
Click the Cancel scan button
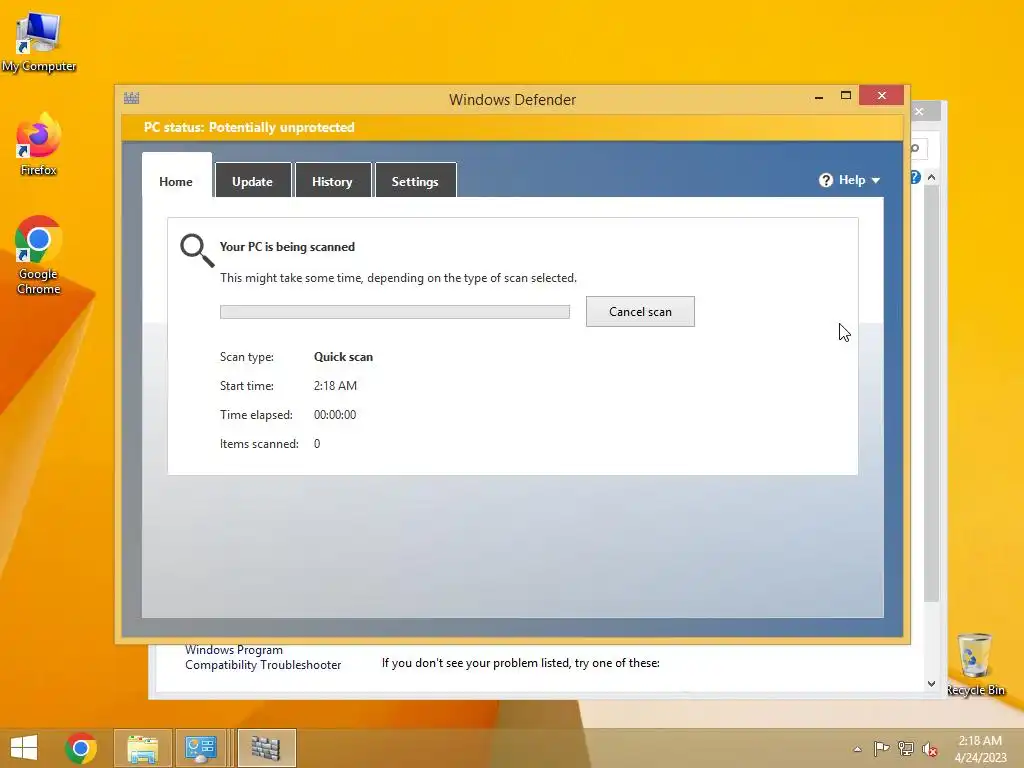click(640, 312)
